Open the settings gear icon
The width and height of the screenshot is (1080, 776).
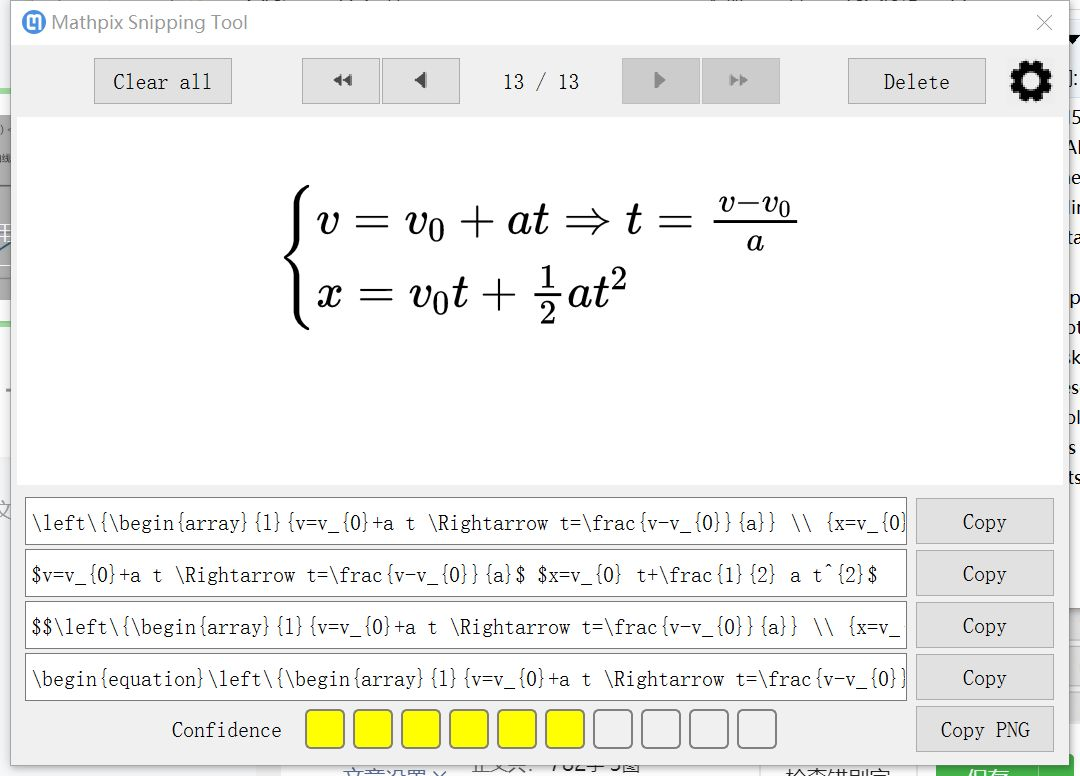click(1030, 81)
